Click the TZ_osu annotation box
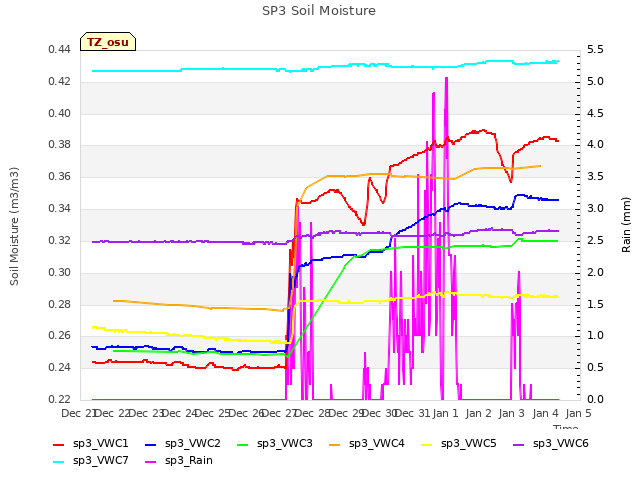The height and width of the screenshot is (480, 640). point(108,42)
